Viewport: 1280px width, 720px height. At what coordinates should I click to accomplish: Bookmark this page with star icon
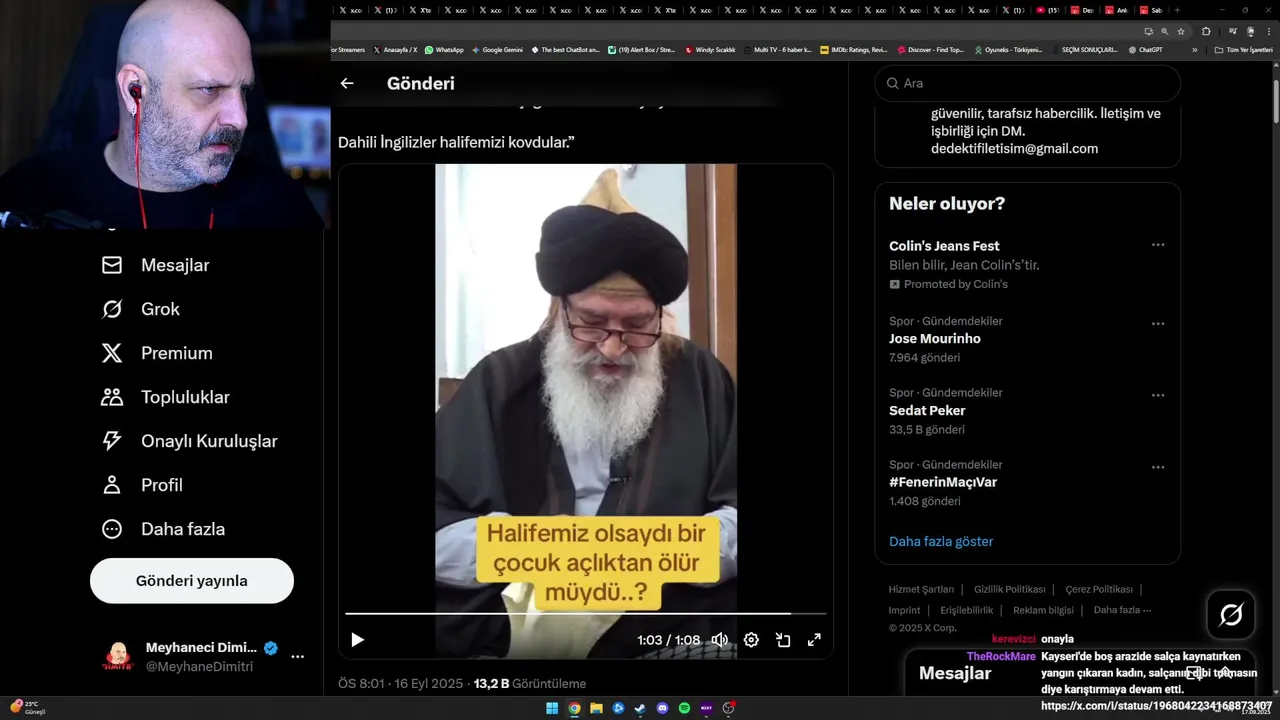(x=1181, y=31)
